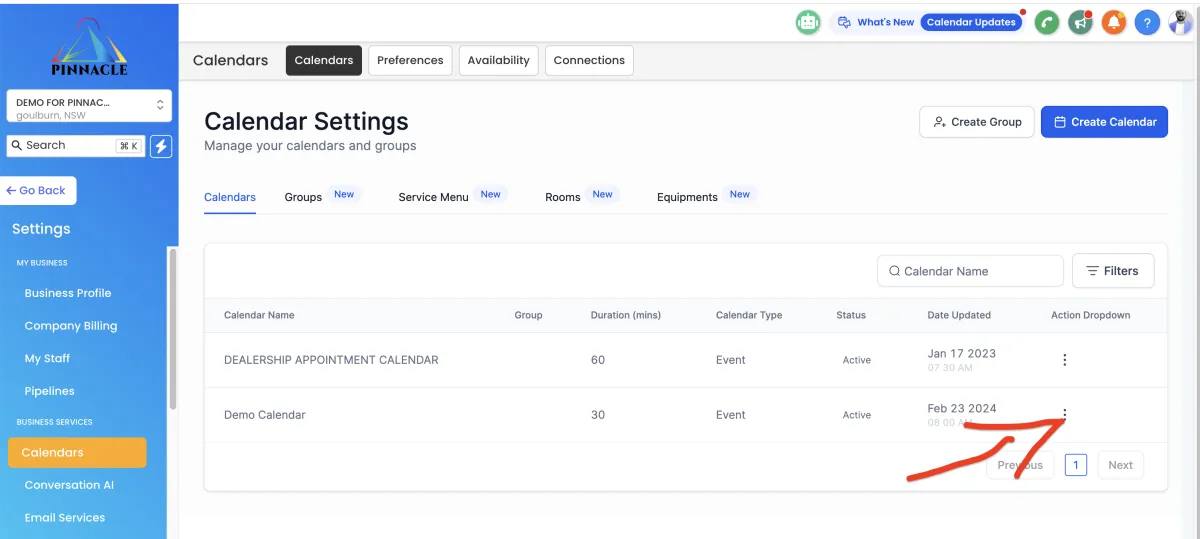The height and width of the screenshot is (539, 1200).
Task: Select the Availability top tab
Action: 498,60
